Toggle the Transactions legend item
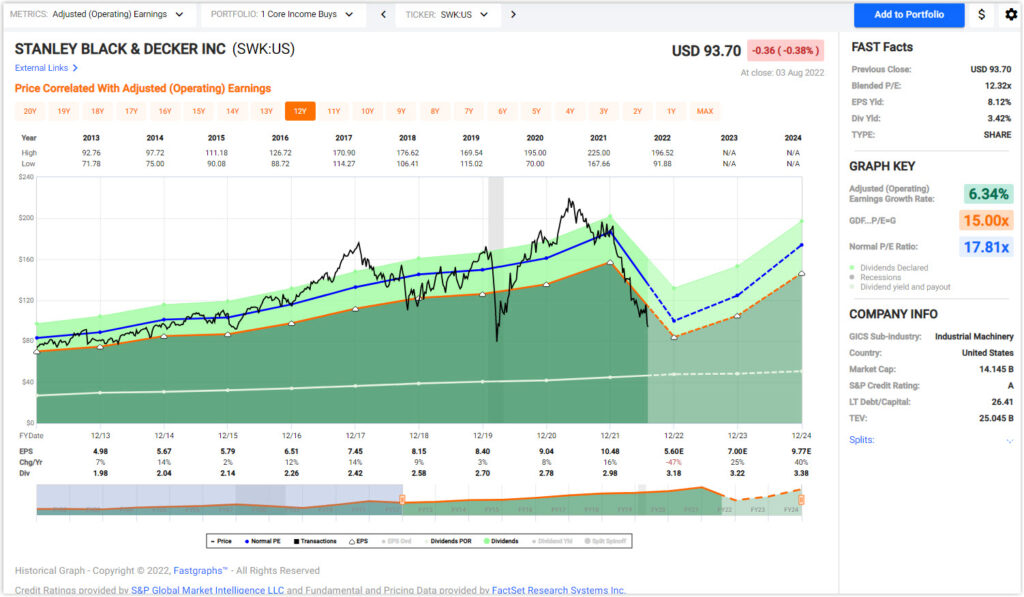Image resolution: width=1024 pixels, height=597 pixels. 315,541
